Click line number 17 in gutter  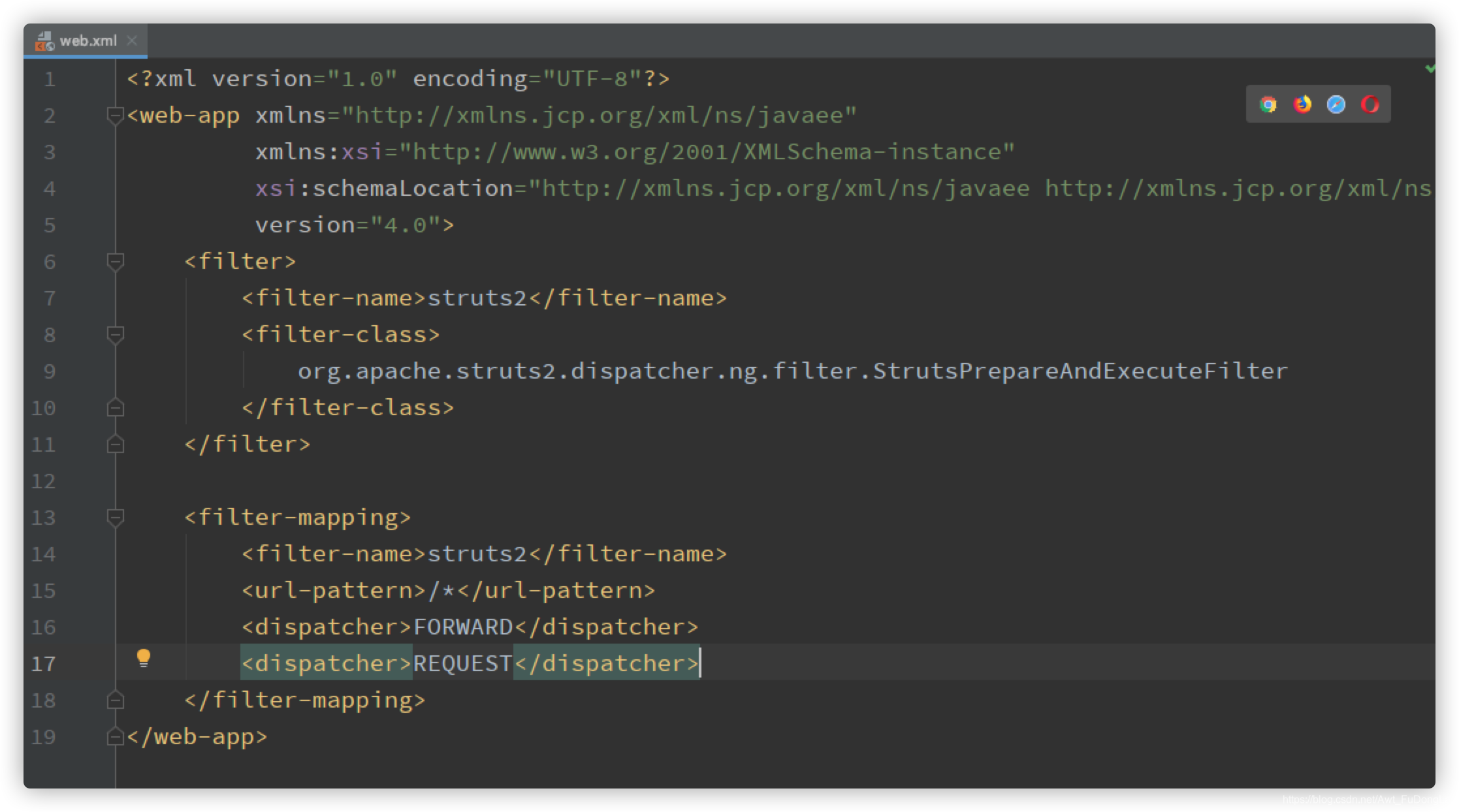click(x=43, y=664)
